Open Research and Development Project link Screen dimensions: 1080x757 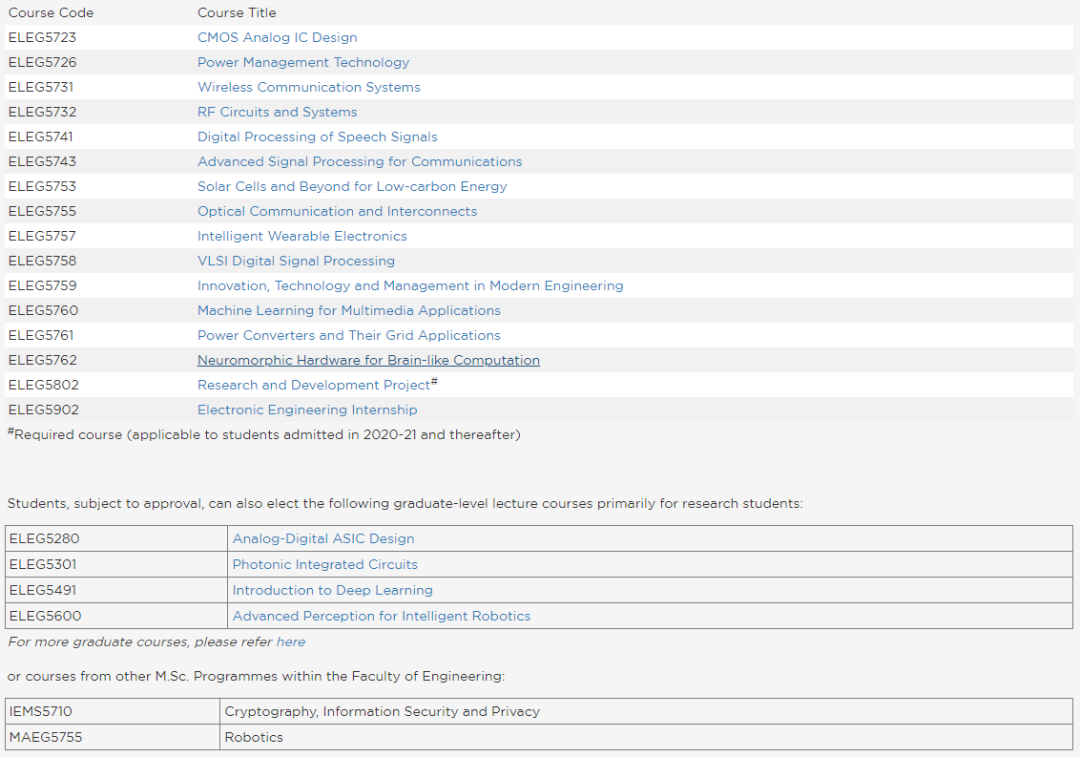tap(313, 384)
